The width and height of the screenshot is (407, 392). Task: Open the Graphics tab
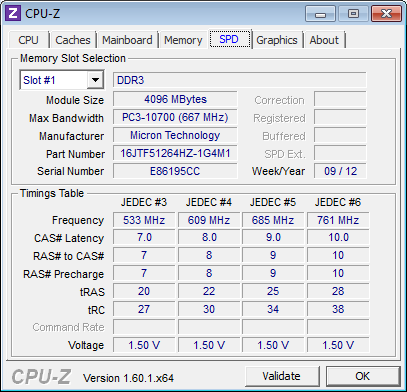coord(277,40)
